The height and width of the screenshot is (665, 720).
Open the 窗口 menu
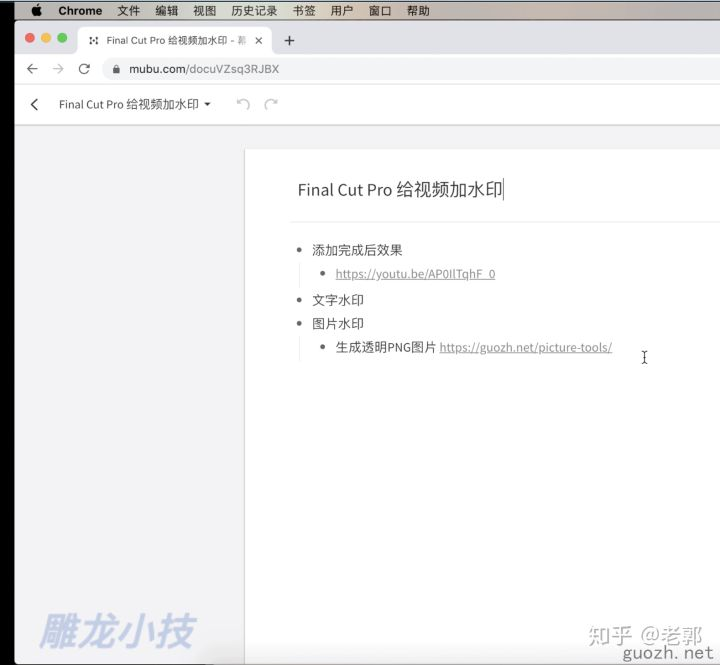click(x=380, y=11)
